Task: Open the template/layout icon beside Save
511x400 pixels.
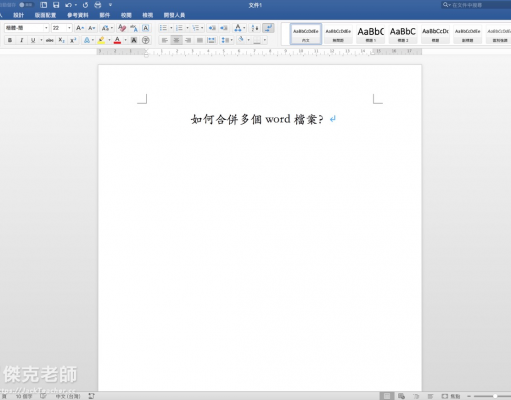Action: (x=43, y=5)
